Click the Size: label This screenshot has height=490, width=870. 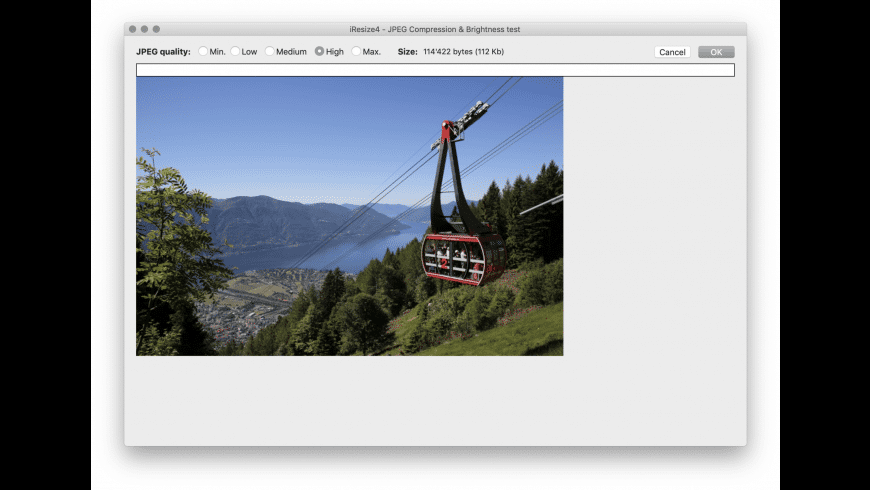click(x=407, y=52)
